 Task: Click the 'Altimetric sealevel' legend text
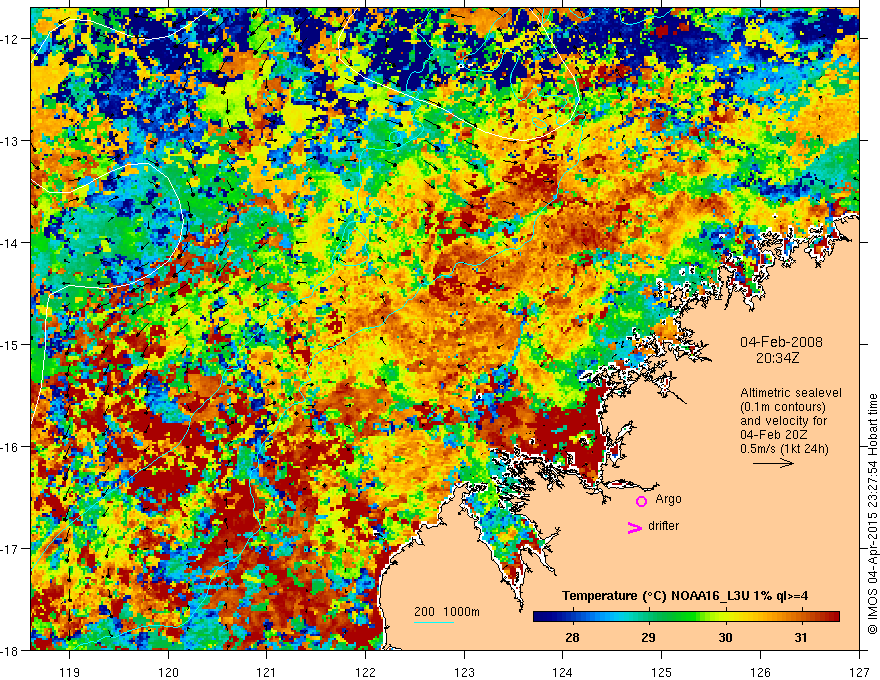pos(791,393)
